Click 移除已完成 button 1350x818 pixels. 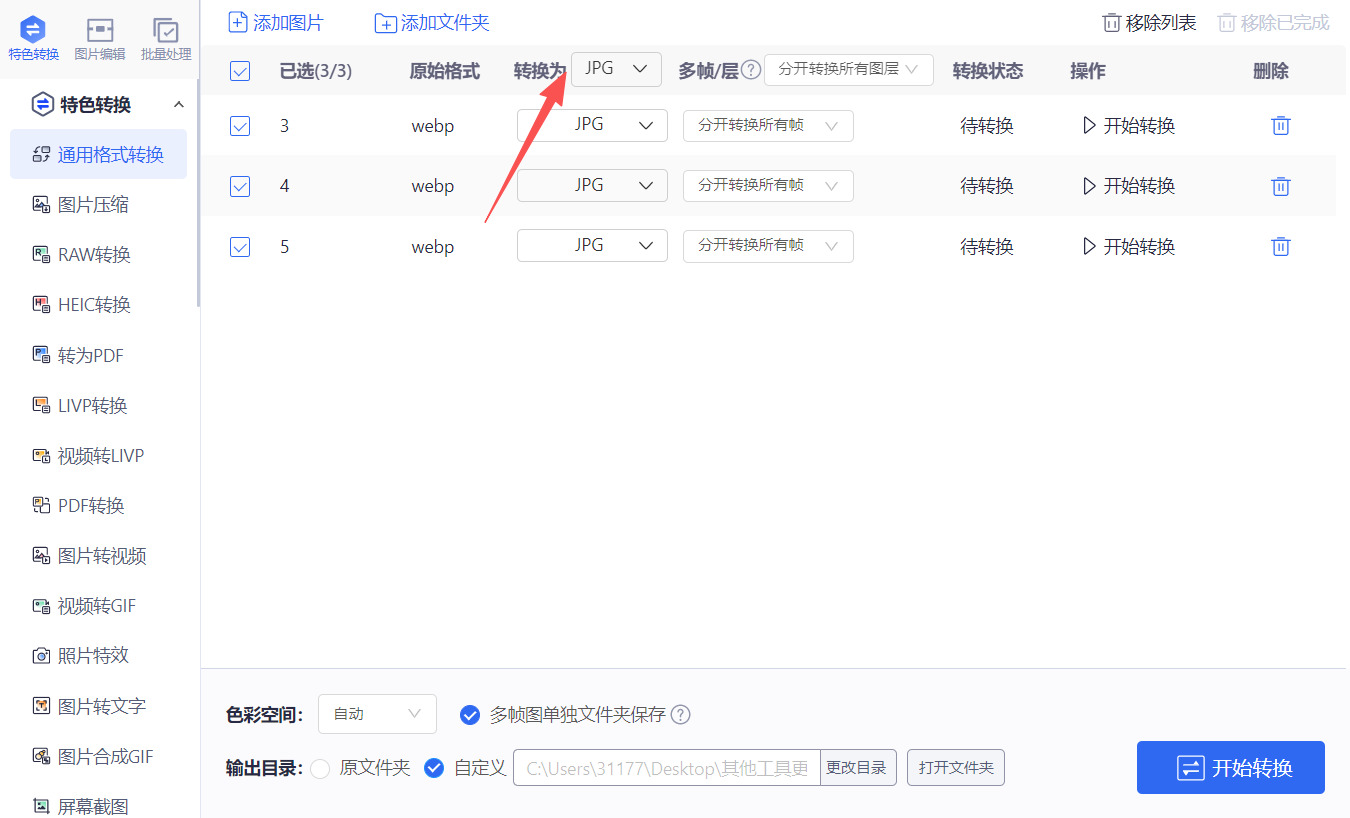1273,22
